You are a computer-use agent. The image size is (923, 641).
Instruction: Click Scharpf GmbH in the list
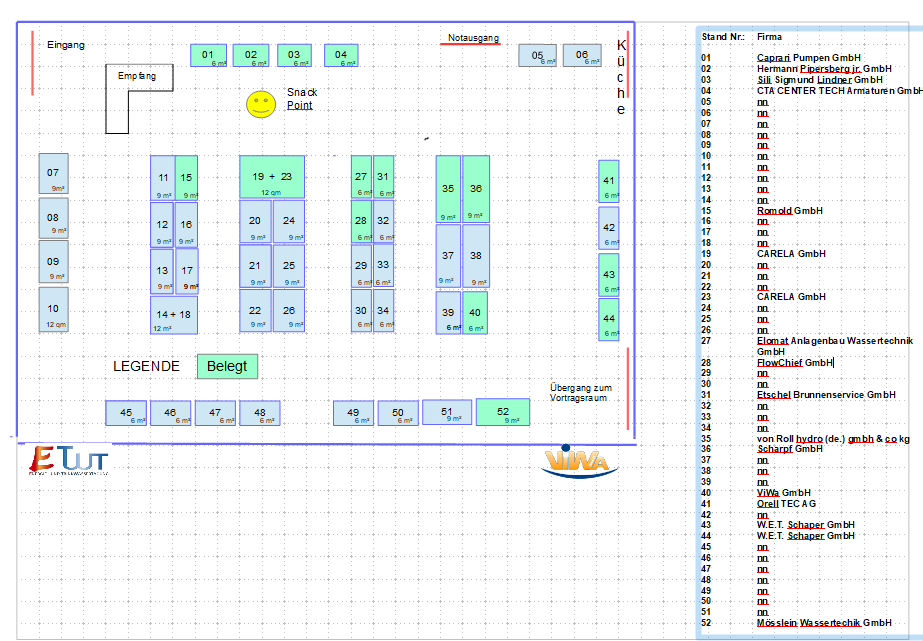[x=789, y=449]
